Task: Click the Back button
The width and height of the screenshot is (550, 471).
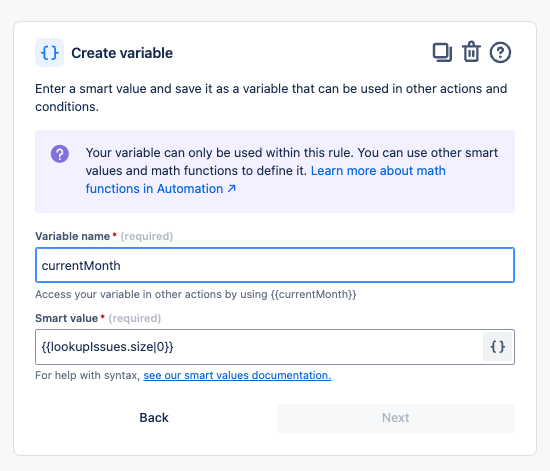Action: pyautogui.click(x=154, y=418)
